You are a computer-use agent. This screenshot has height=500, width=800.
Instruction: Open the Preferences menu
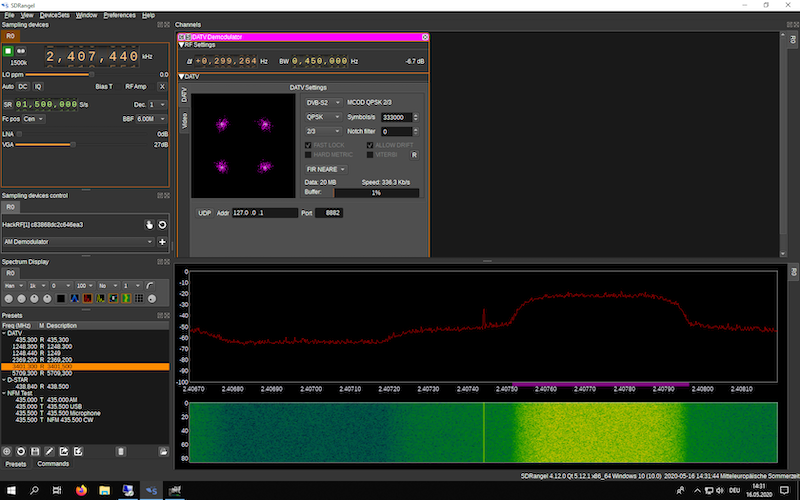119,16
